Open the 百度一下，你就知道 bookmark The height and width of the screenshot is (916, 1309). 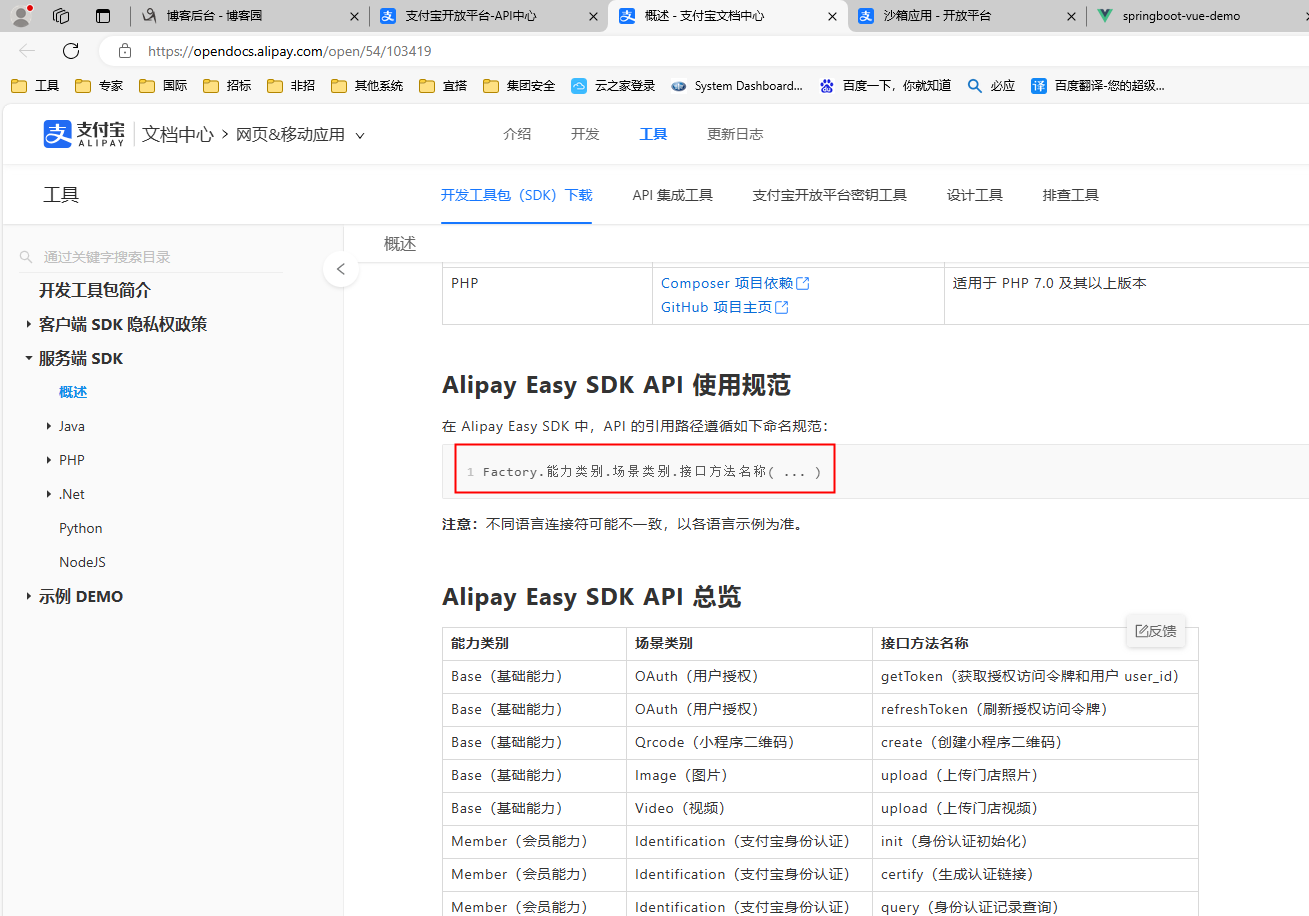pyautogui.click(x=885, y=86)
